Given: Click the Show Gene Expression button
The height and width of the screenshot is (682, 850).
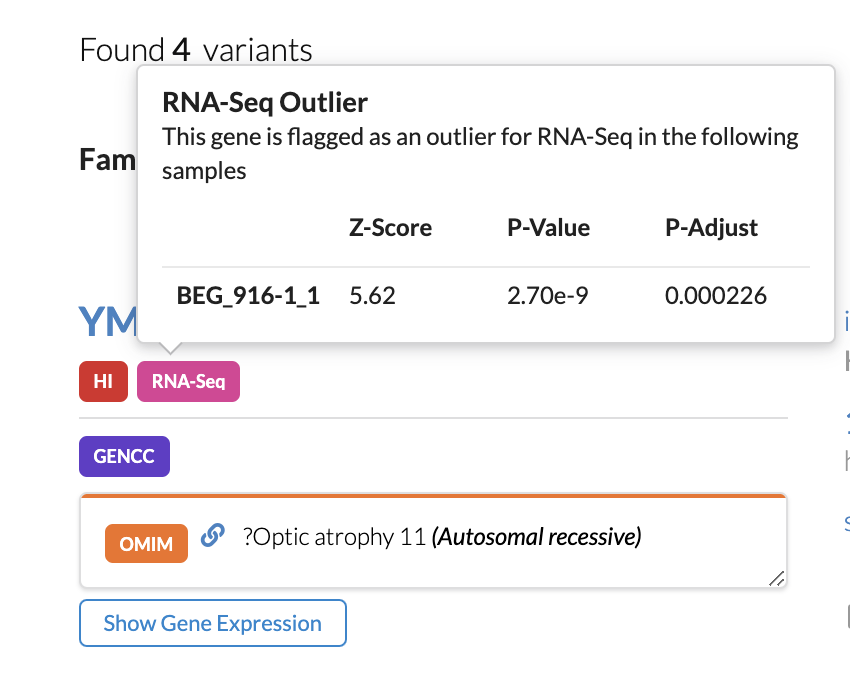Looking at the screenshot, I should click(212, 622).
